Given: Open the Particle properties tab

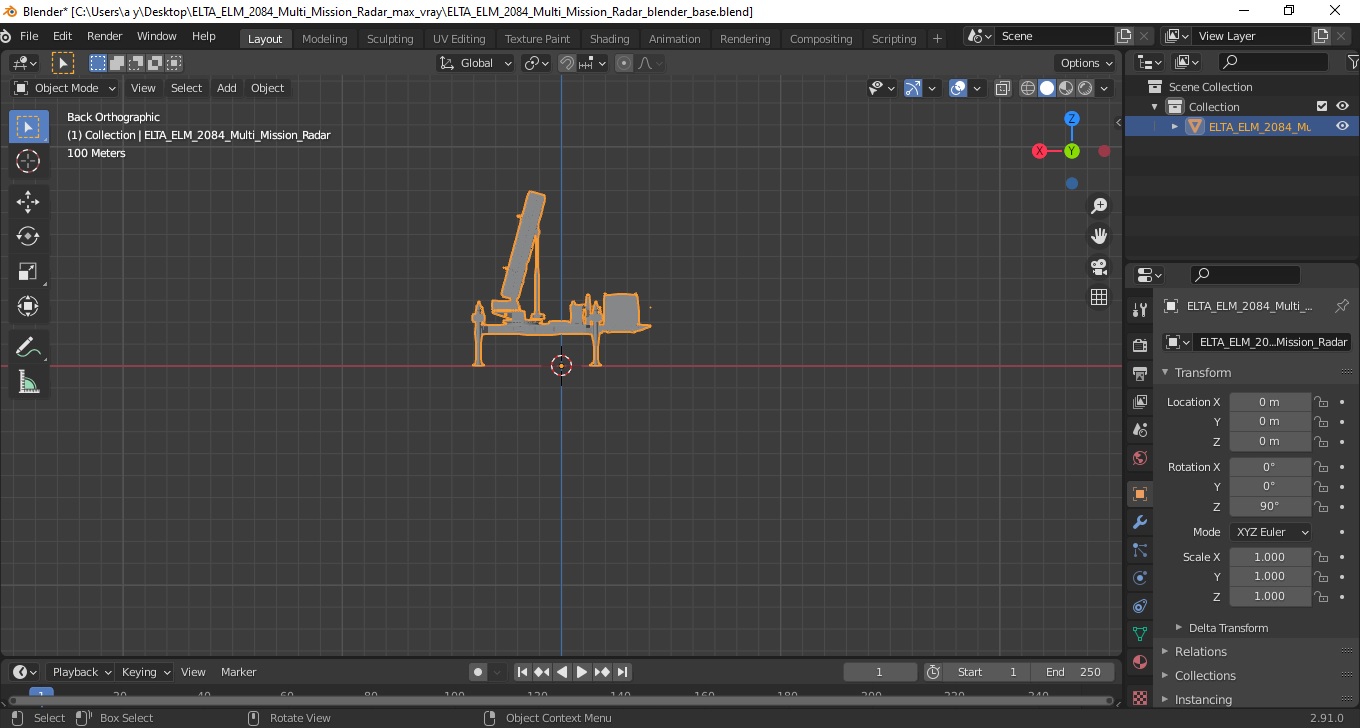Looking at the screenshot, I should pyautogui.click(x=1140, y=550).
